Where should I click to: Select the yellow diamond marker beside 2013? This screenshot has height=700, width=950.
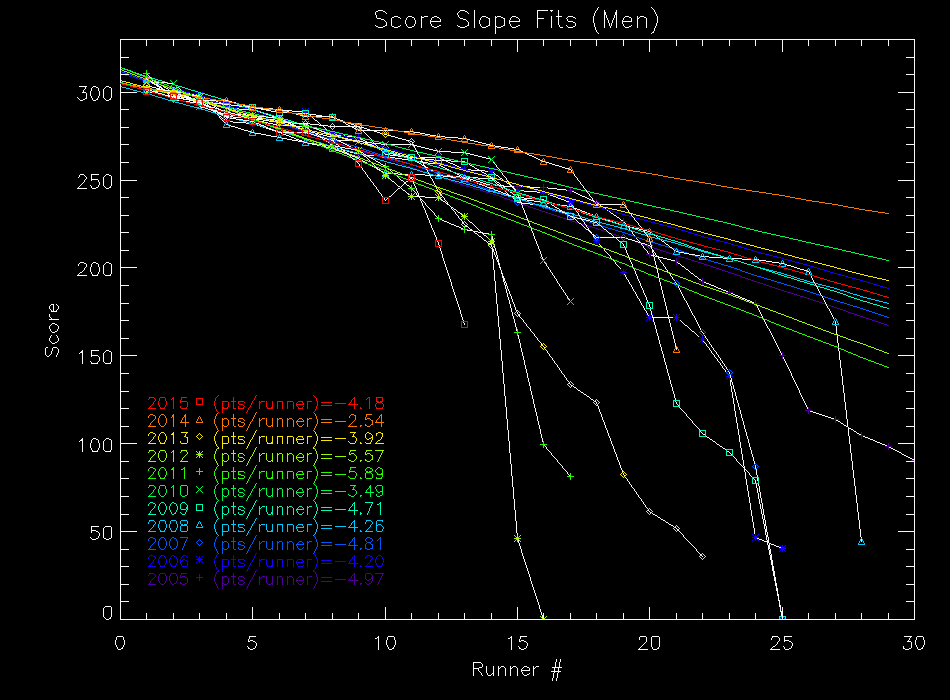click(199, 438)
